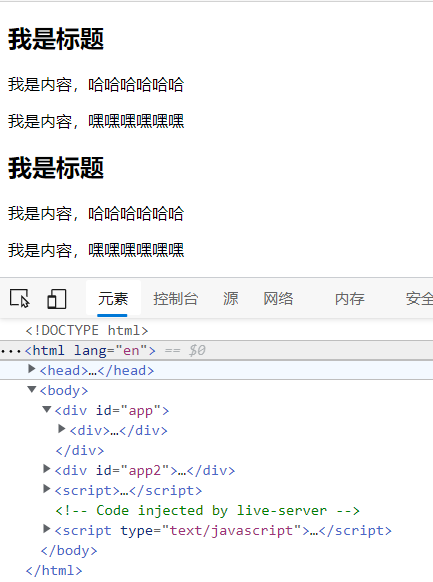Open the ellipsis actions beside html row
This screenshot has height=582, width=433.
11,351
